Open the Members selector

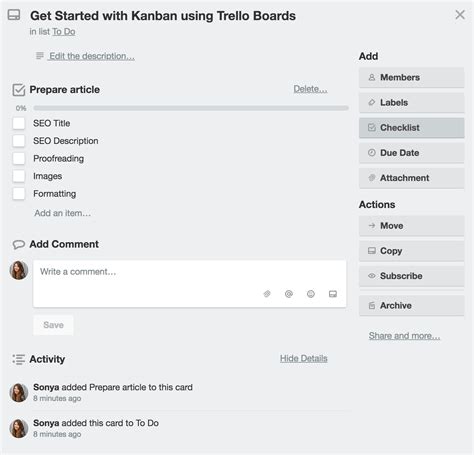pyautogui.click(x=411, y=78)
